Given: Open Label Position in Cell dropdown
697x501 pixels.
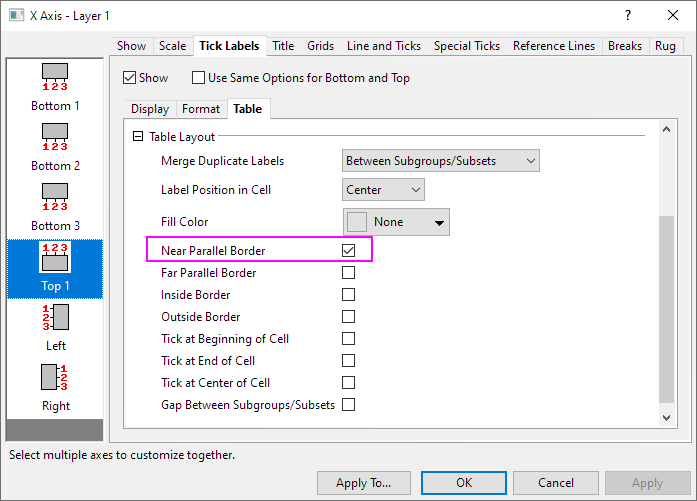Looking at the screenshot, I should click(383, 190).
